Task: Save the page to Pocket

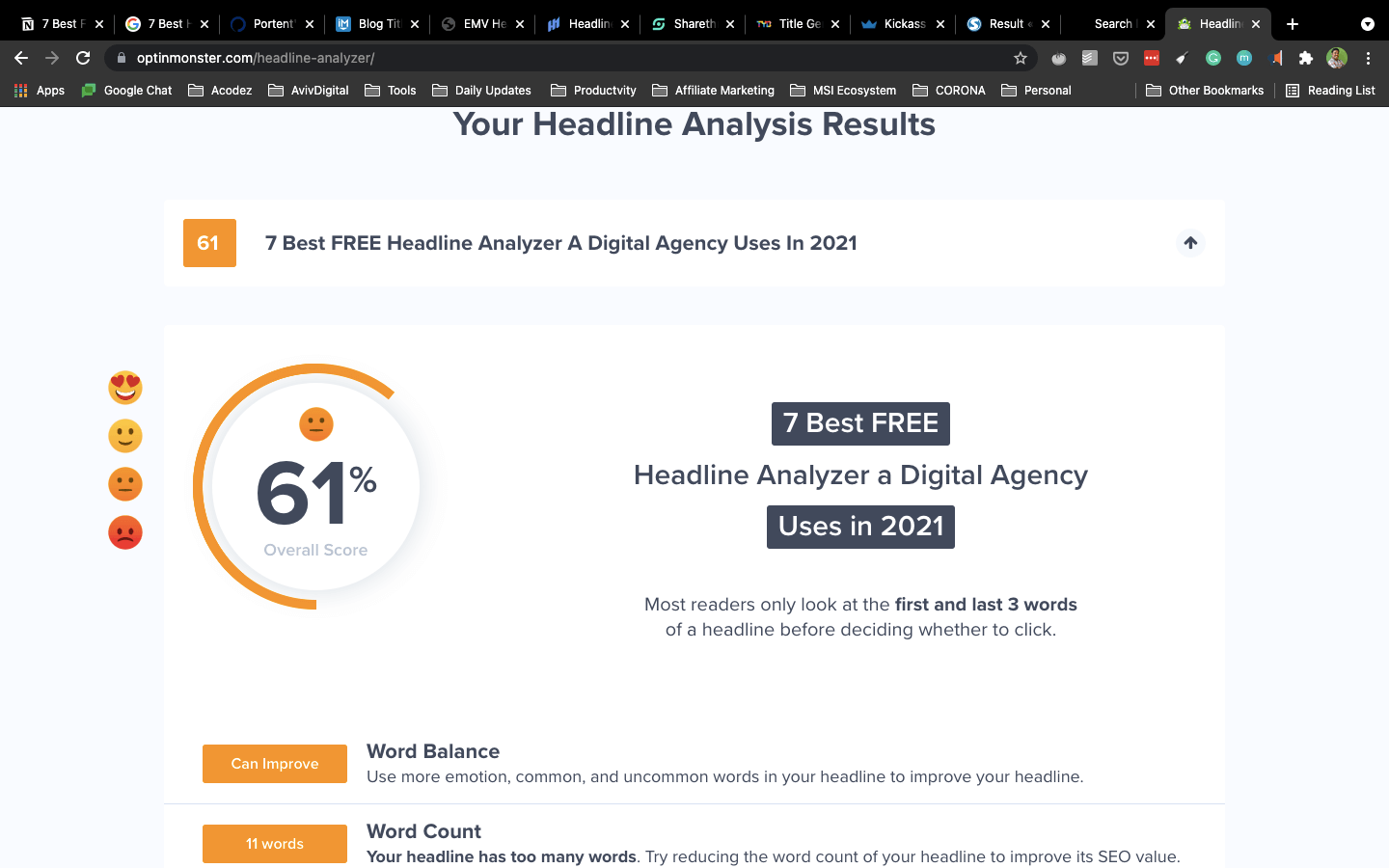Action: (1120, 58)
